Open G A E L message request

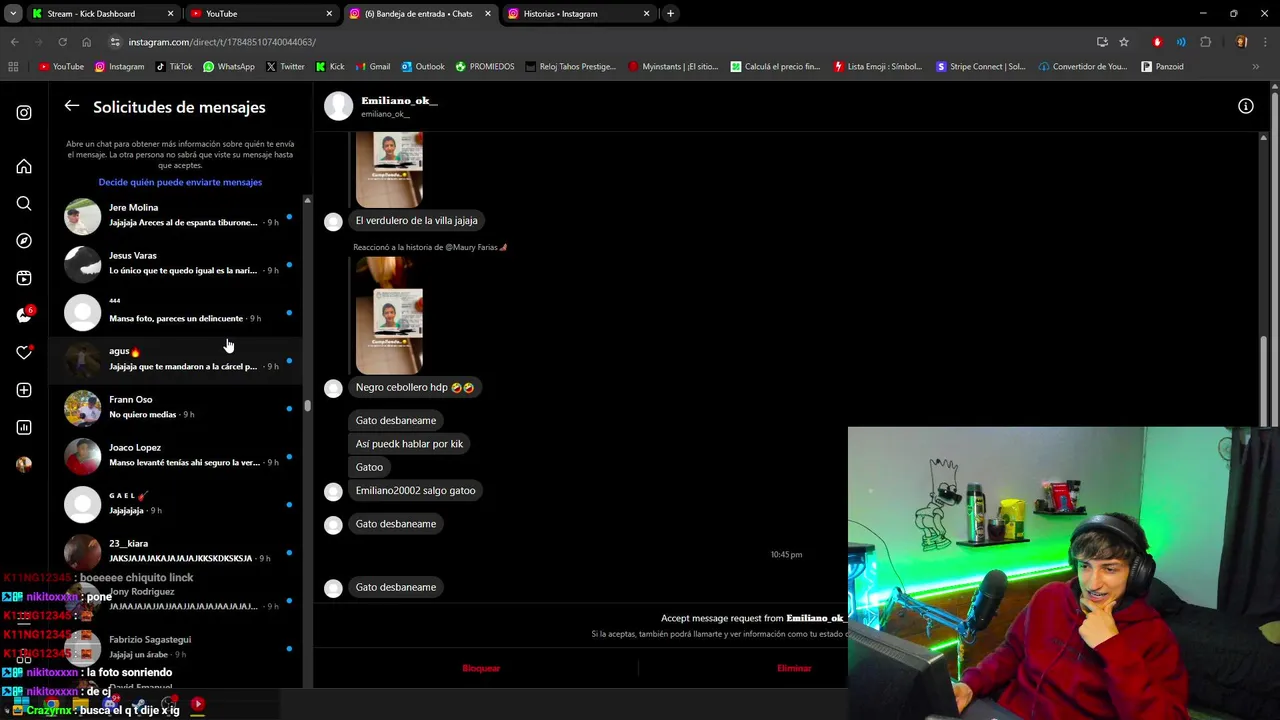coord(178,503)
